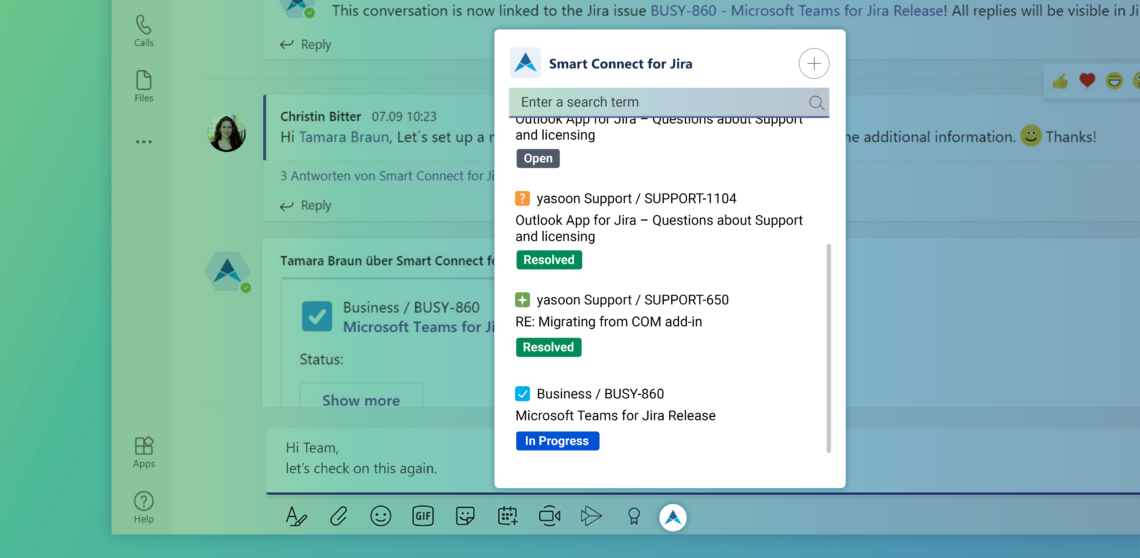
Task: Click the Smart Connect bot avatar near Tamara Braun
Action: [228, 271]
